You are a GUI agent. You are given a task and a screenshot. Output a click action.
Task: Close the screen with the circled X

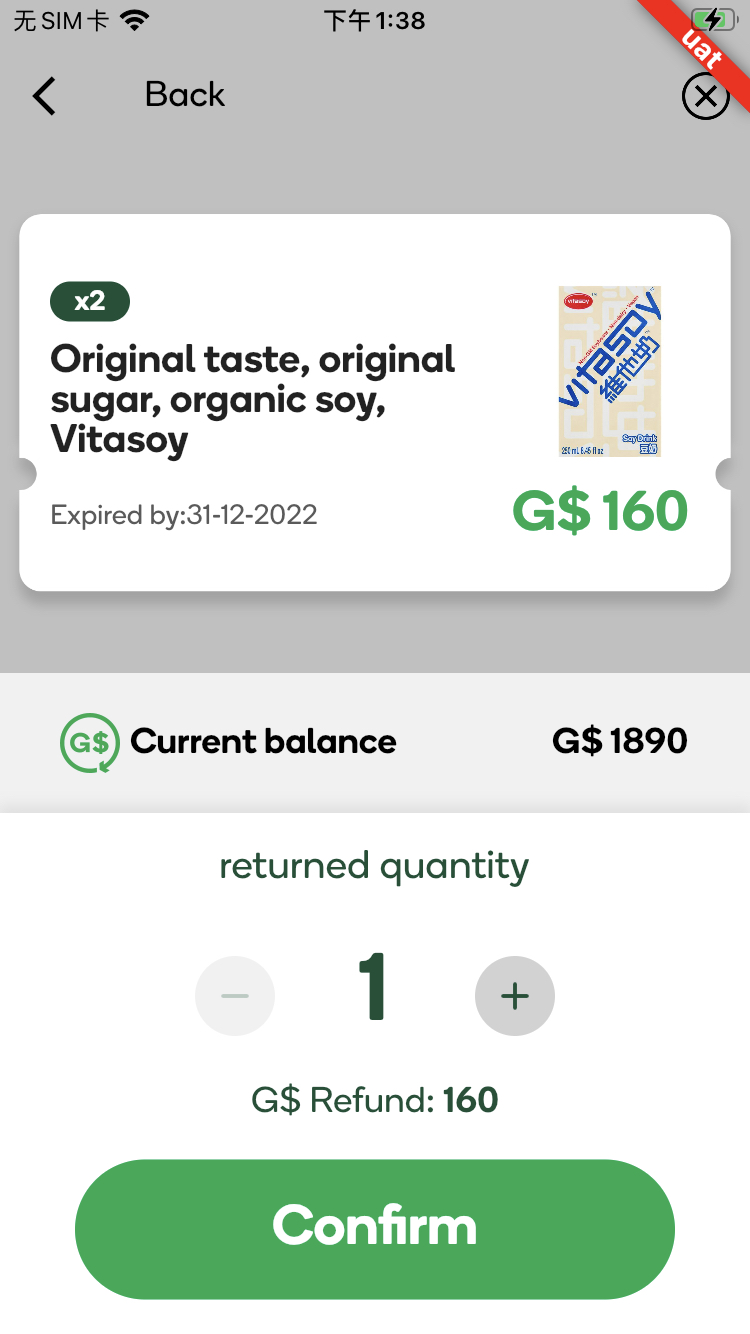point(705,96)
